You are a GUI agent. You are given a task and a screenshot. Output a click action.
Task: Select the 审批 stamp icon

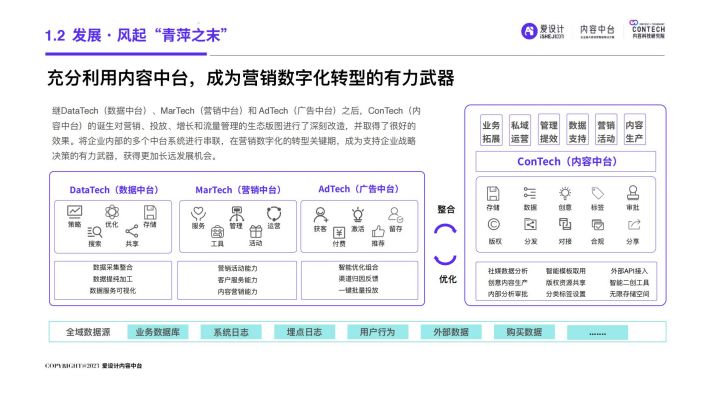(x=633, y=193)
